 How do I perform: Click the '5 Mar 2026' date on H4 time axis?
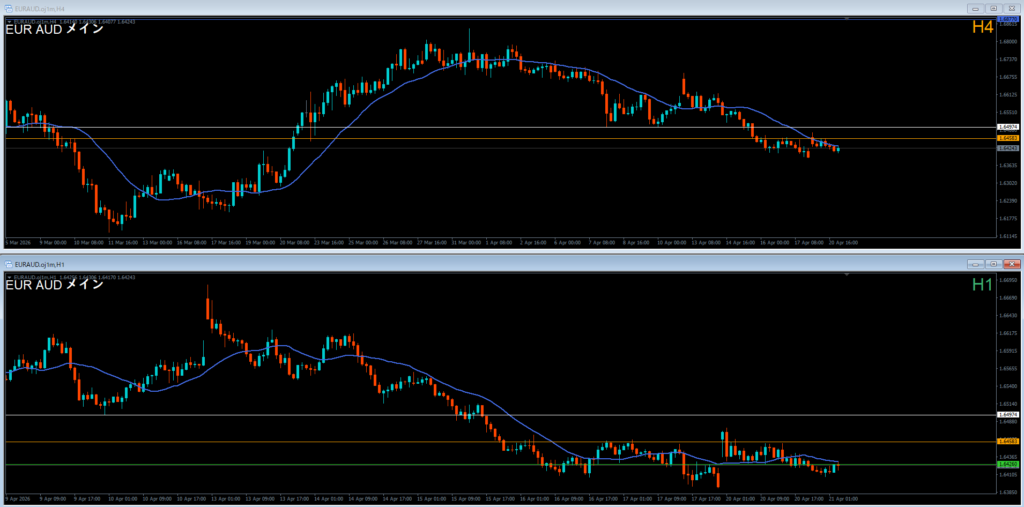[17, 242]
